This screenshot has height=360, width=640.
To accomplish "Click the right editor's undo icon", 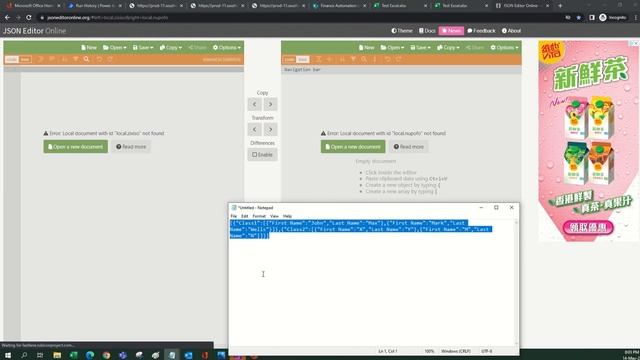I will click(387, 60).
